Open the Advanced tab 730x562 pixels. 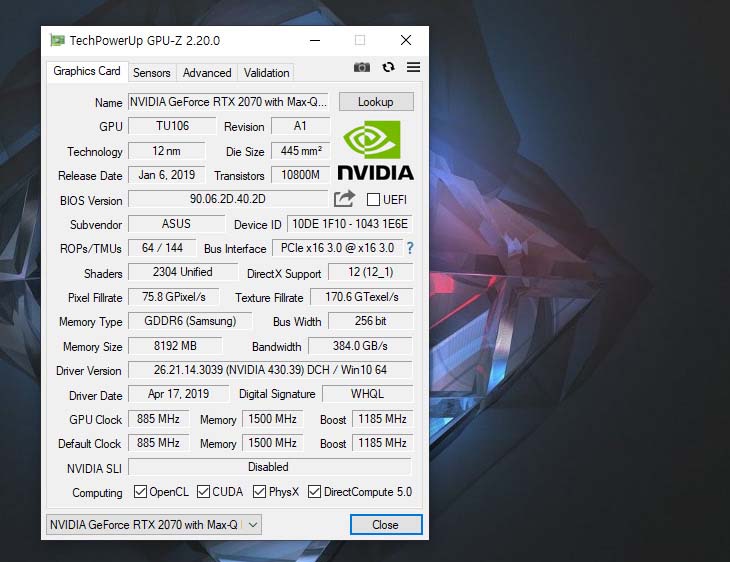(207, 73)
